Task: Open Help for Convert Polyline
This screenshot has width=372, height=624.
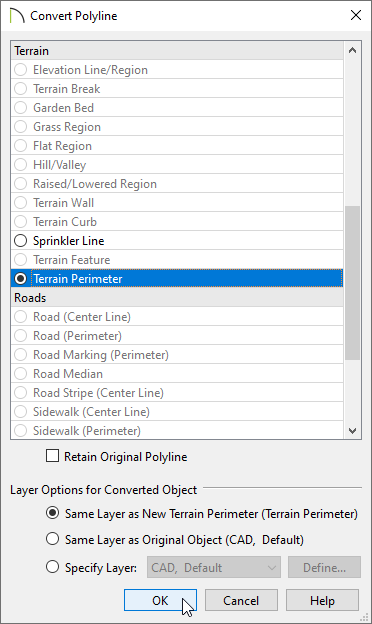Action: (322, 600)
